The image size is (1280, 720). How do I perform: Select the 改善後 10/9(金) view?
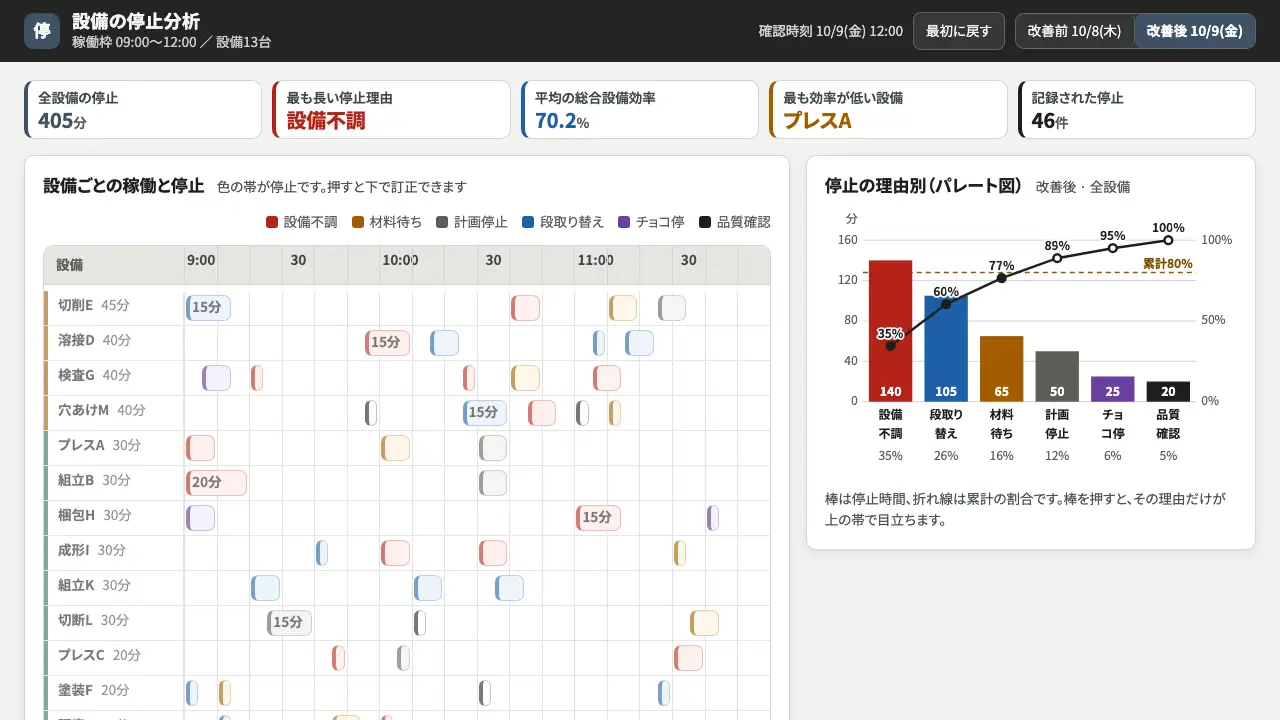click(1195, 31)
